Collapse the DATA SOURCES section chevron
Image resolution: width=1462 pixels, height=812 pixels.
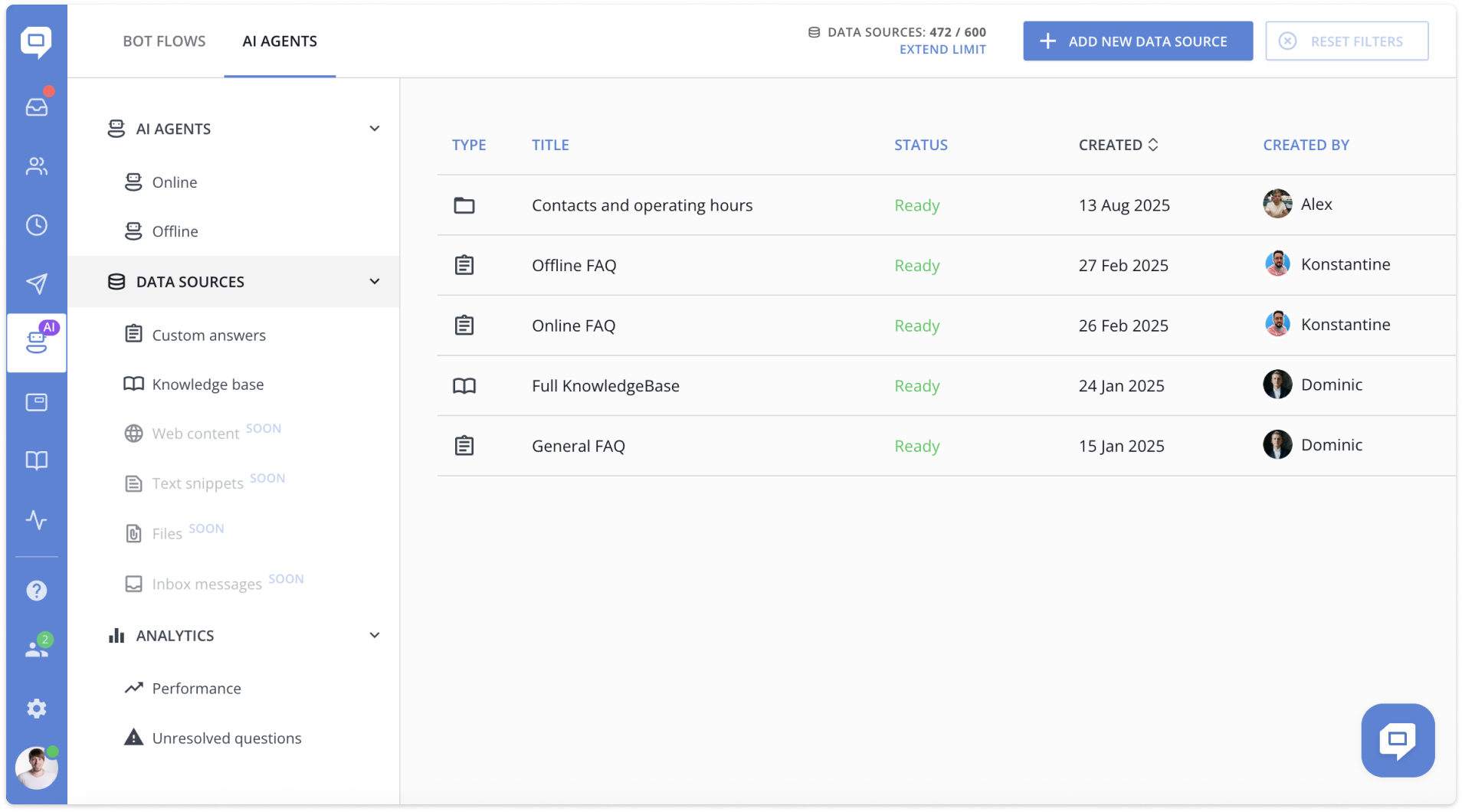(375, 282)
